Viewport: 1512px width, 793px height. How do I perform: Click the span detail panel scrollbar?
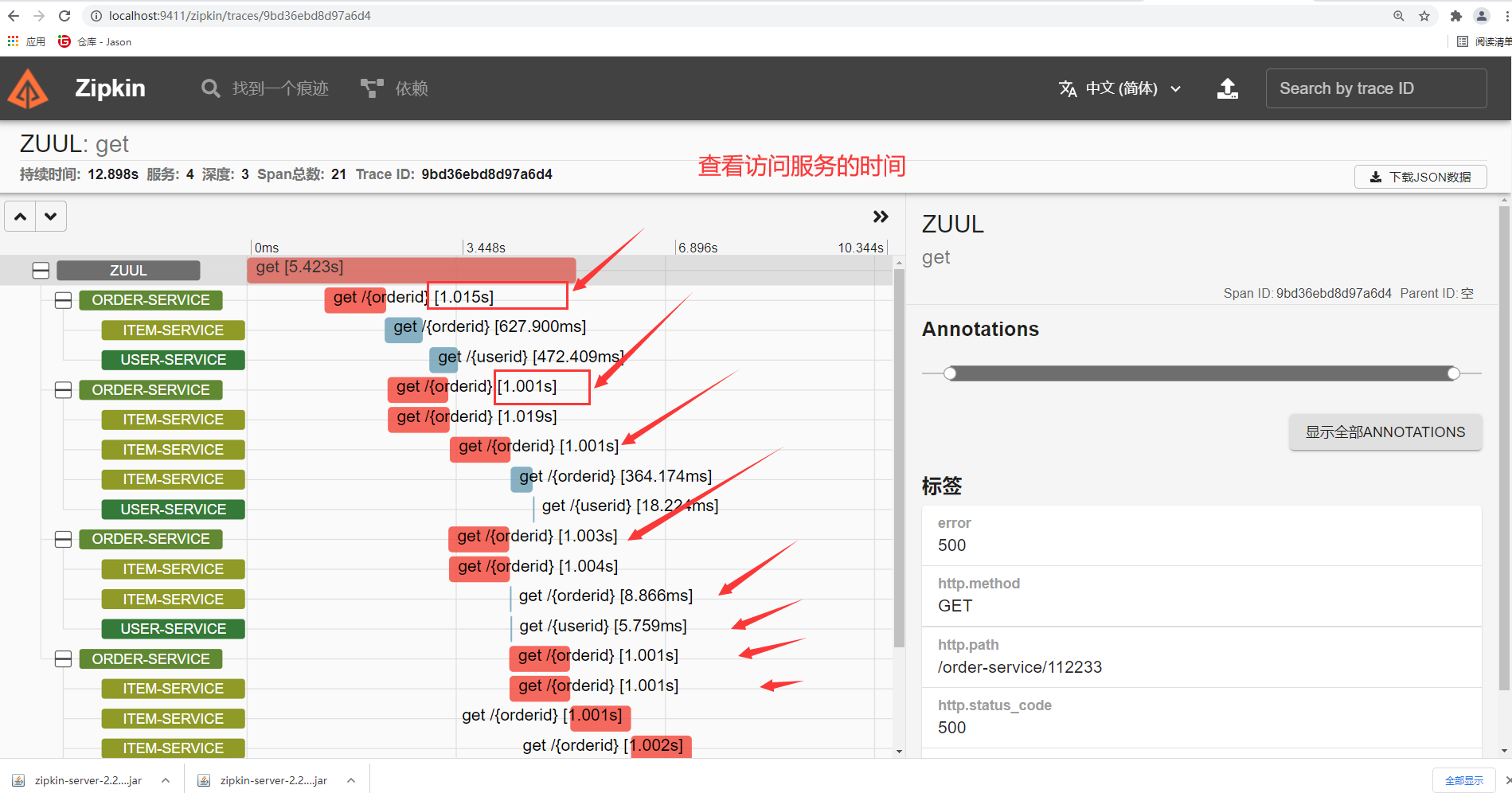coord(1504,447)
